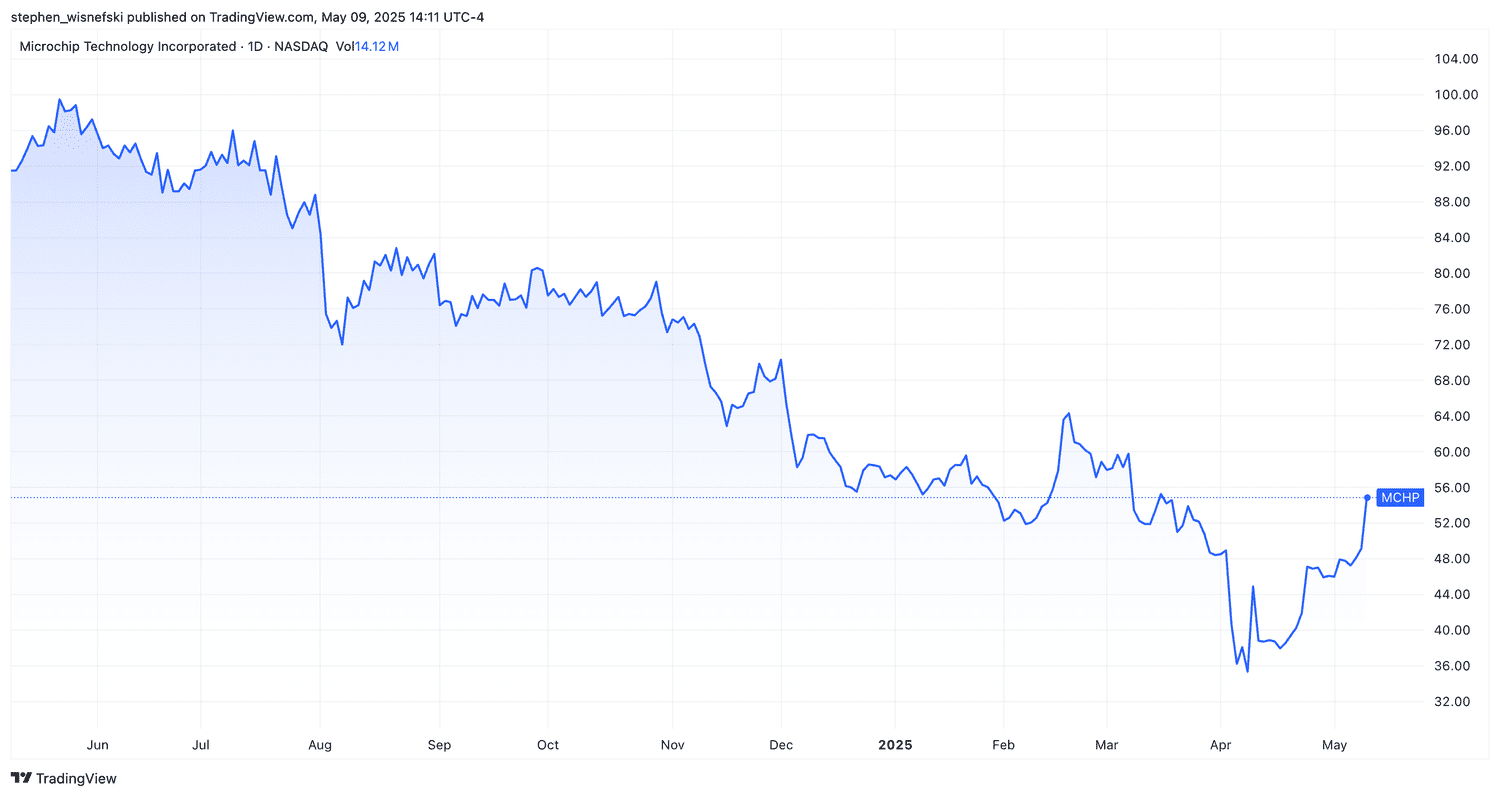Click the 80.00 price axis label
The width and height of the screenshot is (1500, 797).
(1454, 273)
